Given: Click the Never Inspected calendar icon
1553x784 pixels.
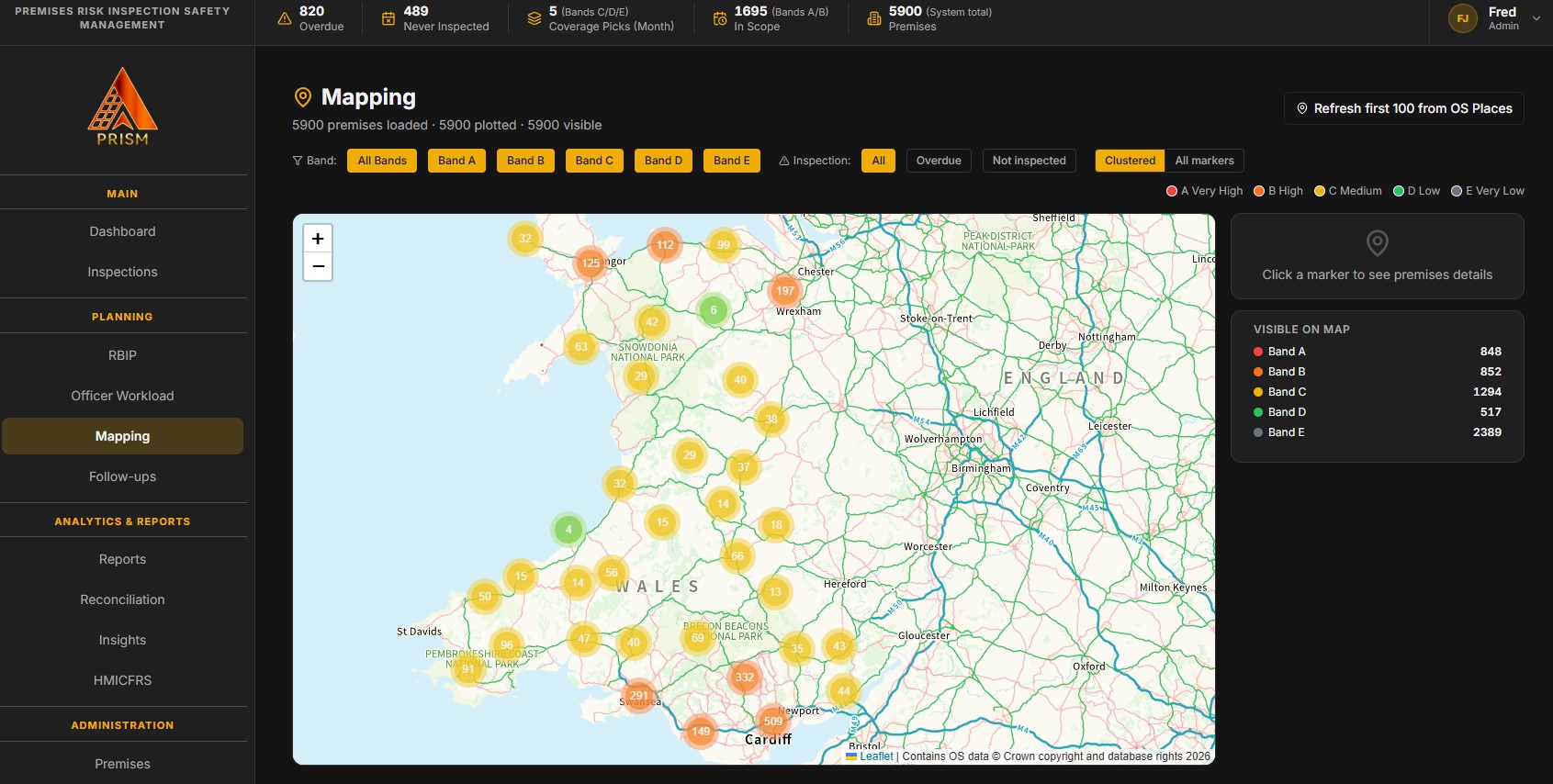Looking at the screenshot, I should point(388,18).
